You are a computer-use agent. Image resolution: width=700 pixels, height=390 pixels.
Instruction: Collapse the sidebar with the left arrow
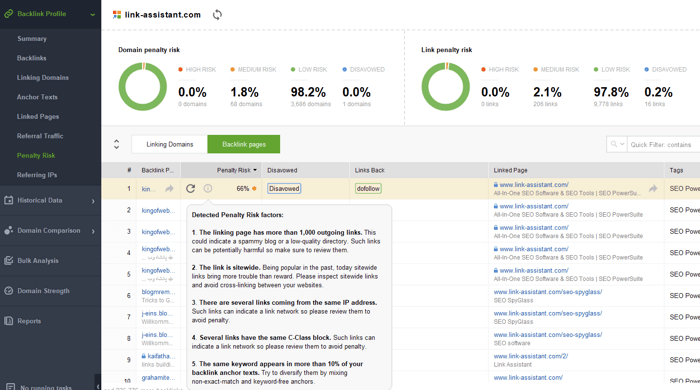[98, 386]
